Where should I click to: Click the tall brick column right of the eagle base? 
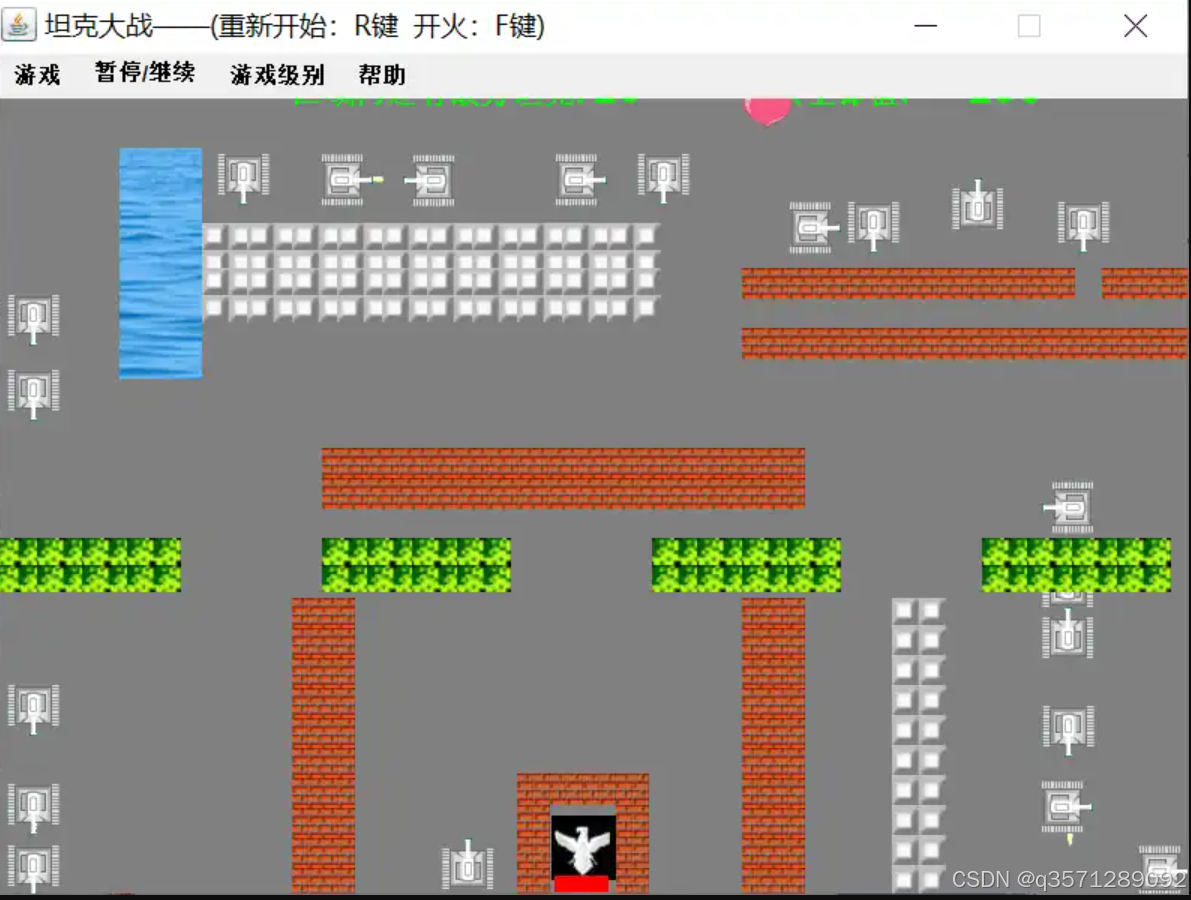(x=773, y=746)
